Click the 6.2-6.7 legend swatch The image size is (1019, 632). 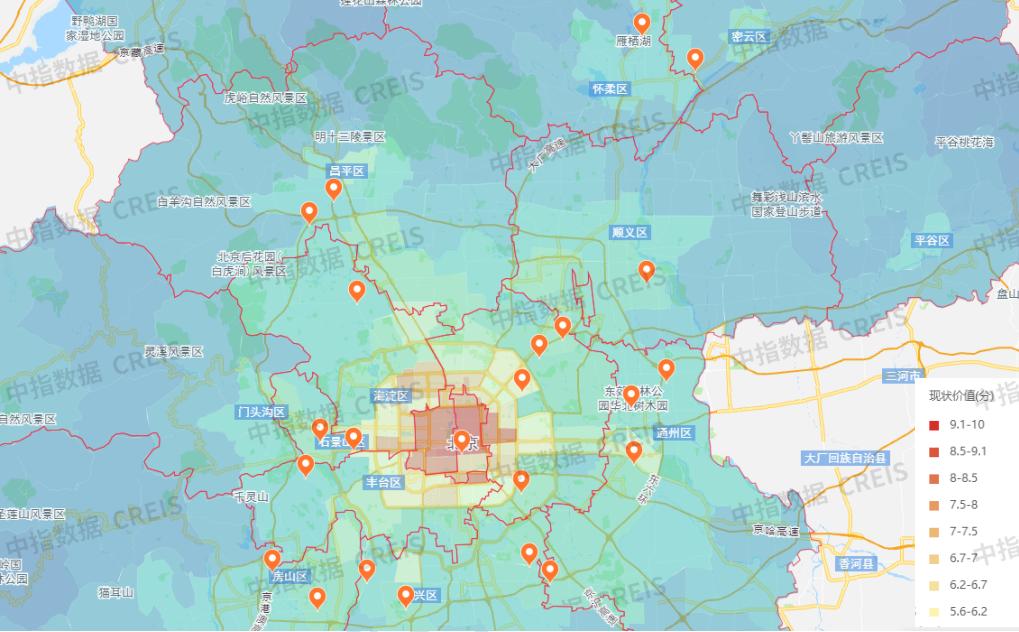tap(934, 585)
